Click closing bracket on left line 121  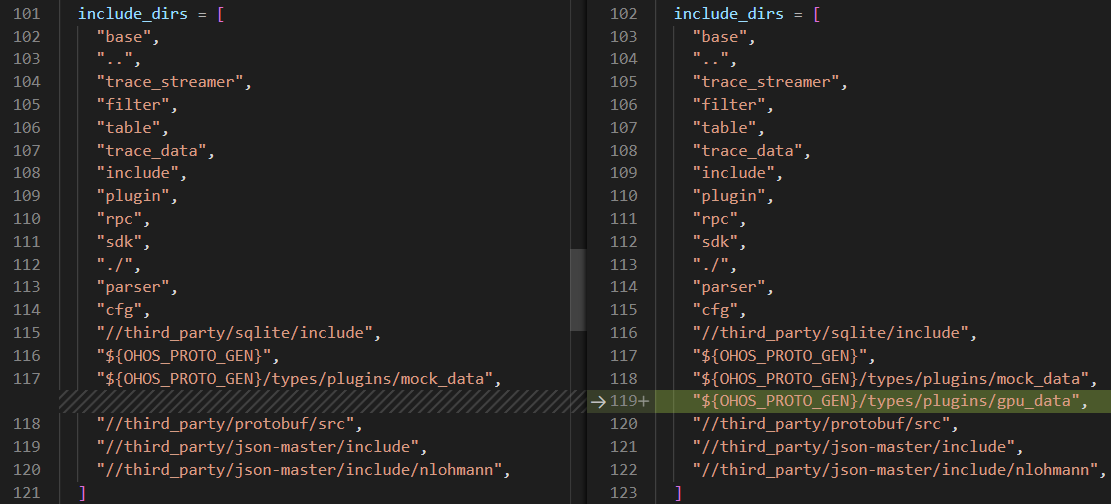pyautogui.click(x=82, y=493)
